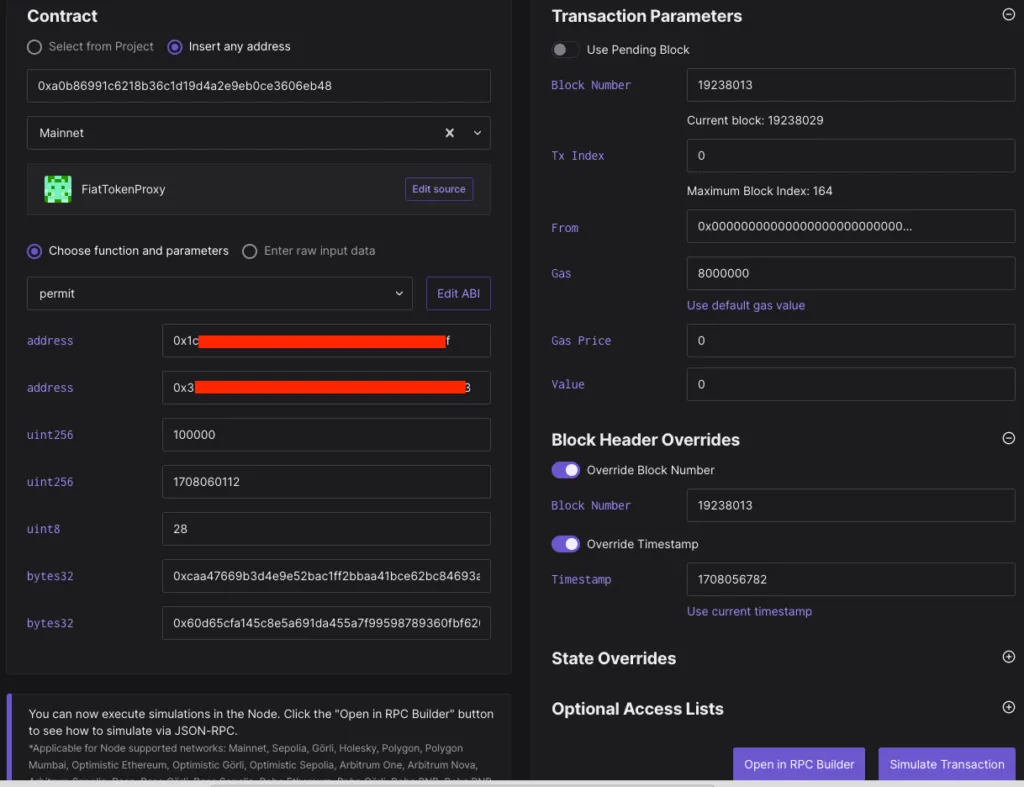Click the 'Maximum Block Index: 164' text
This screenshot has width=1024, height=787.
click(x=760, y=191)
